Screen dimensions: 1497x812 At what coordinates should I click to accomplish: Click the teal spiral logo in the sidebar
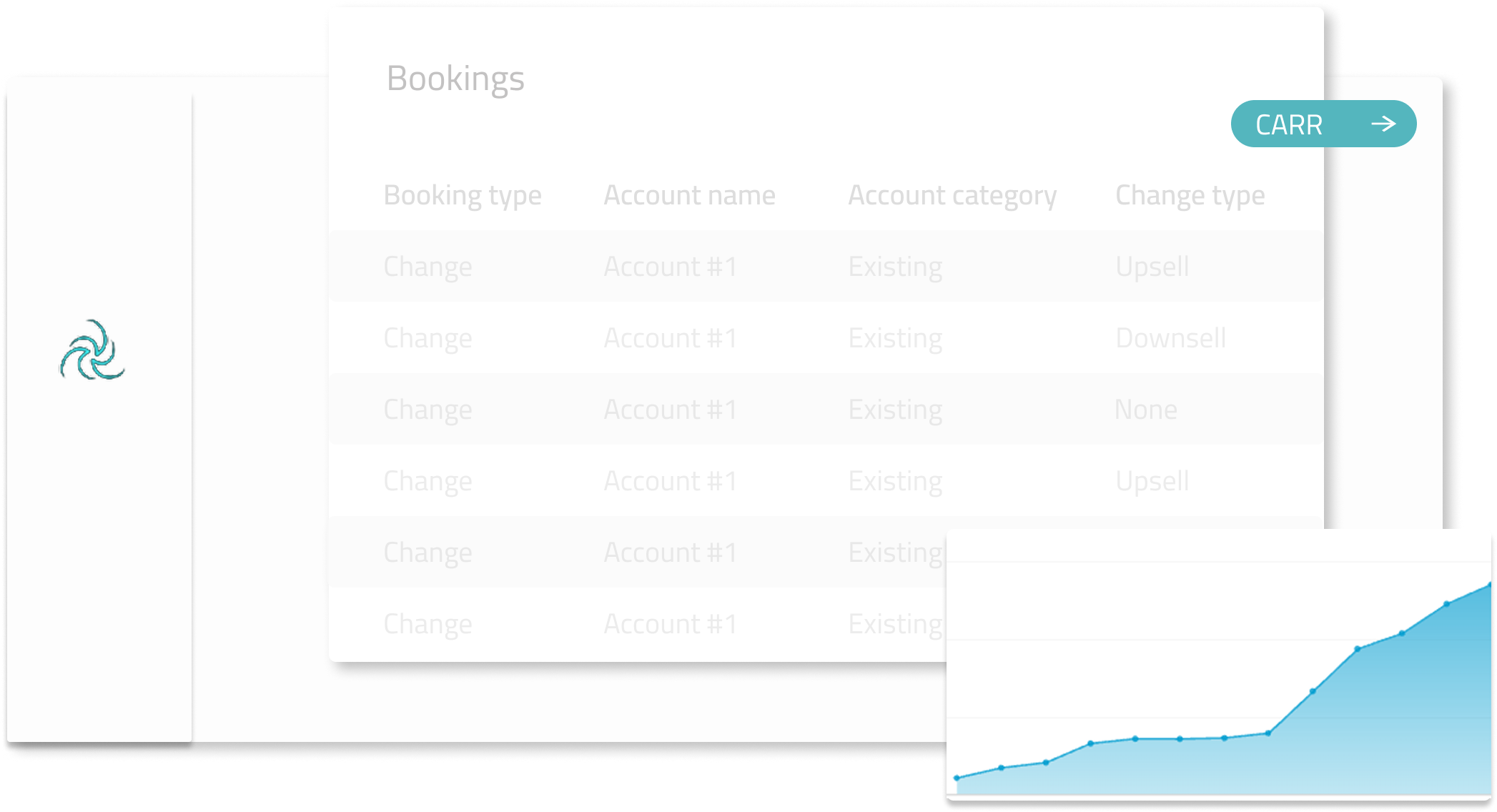92,350
